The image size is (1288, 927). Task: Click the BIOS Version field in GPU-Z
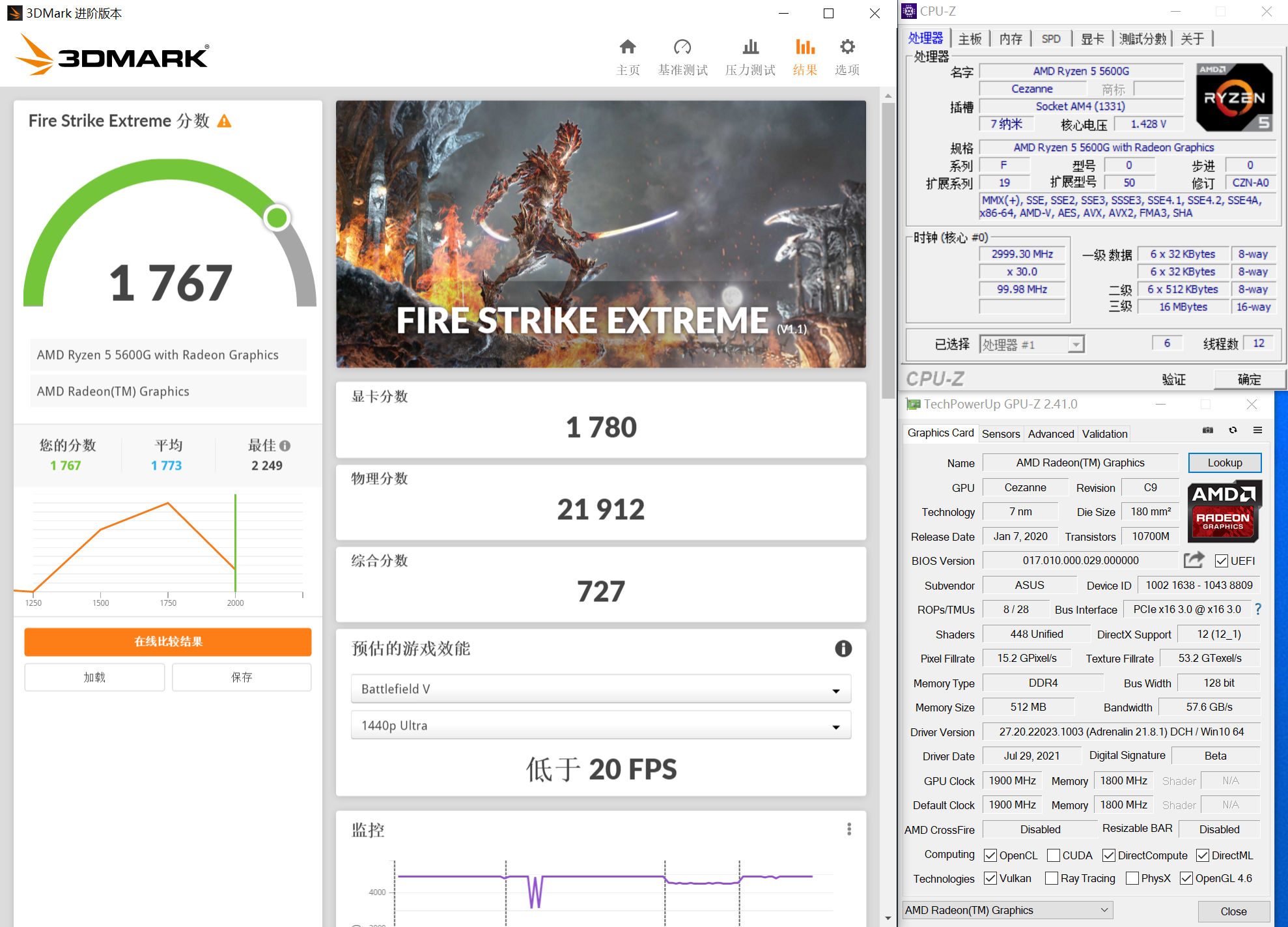[x=1080, y=560]
